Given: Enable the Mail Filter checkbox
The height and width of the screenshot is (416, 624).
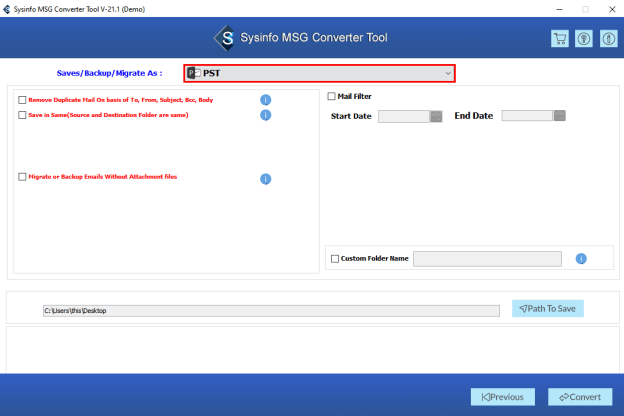Looking at the screenshot, I should point(332,96).
